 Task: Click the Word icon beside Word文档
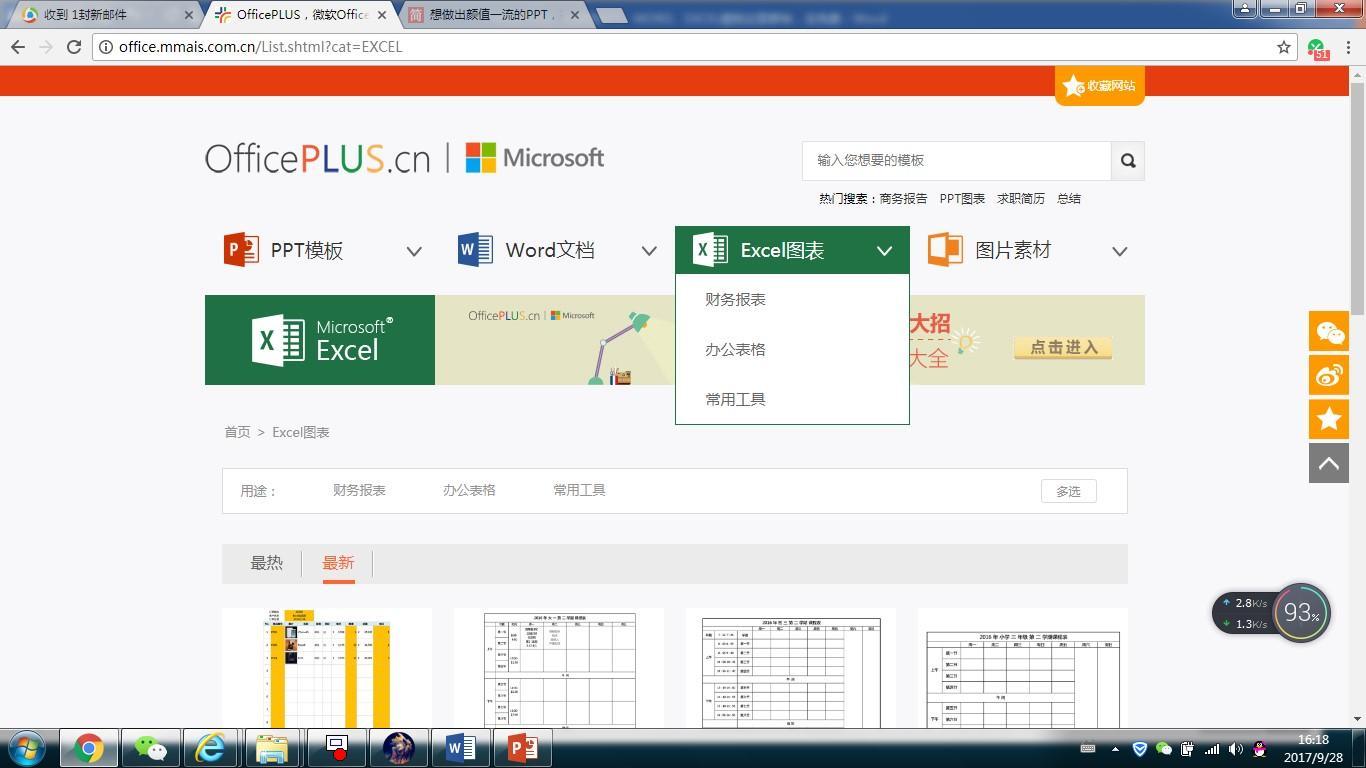475,249
